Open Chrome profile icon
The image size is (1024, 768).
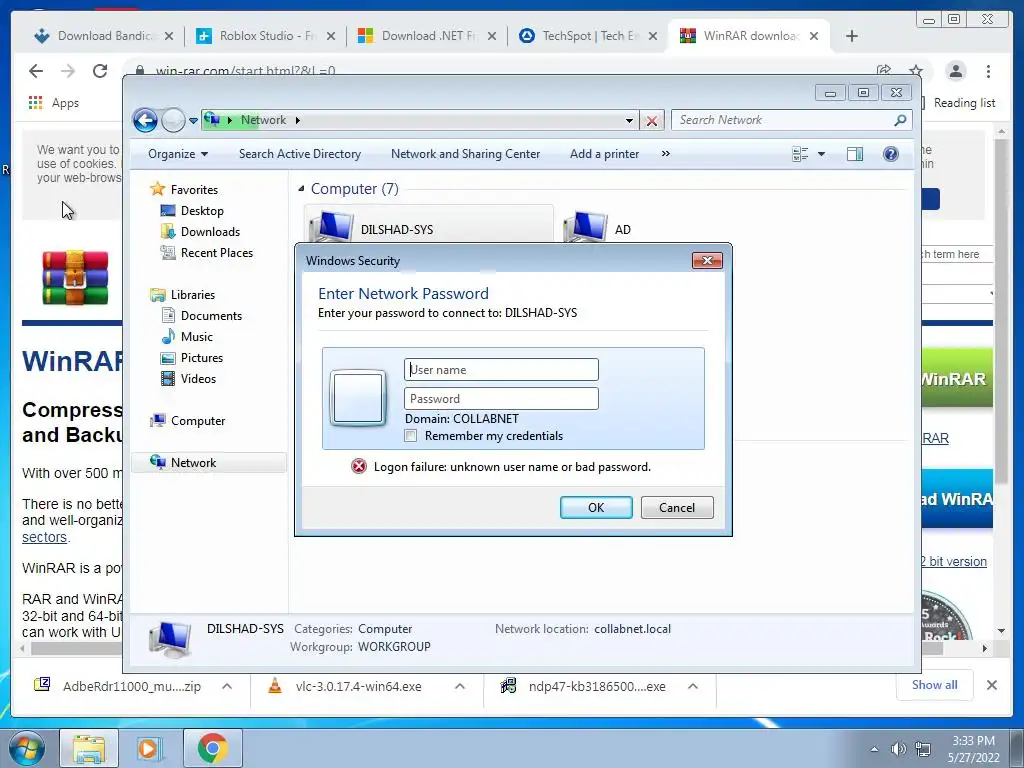(955, 71)
